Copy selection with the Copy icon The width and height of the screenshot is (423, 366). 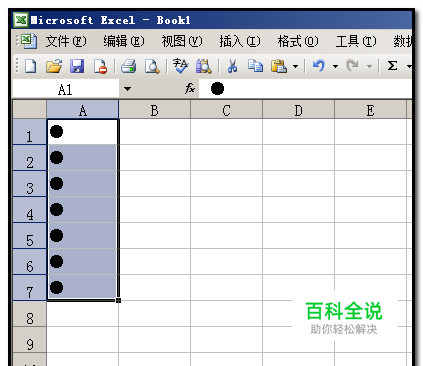(255, 66)
